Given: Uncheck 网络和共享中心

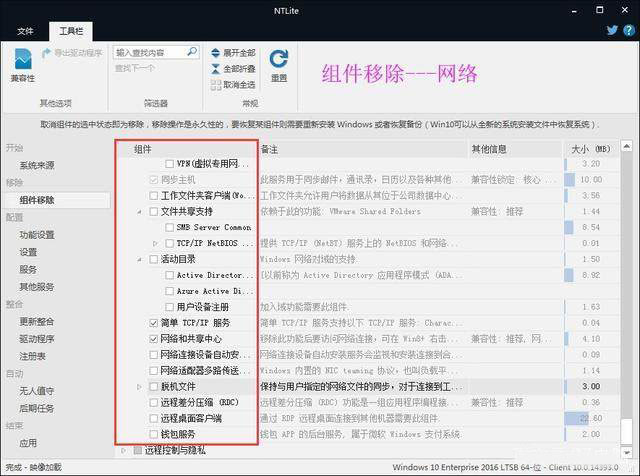Looking at the screenshot, I should pyautogui.click(x=153, y=339).
